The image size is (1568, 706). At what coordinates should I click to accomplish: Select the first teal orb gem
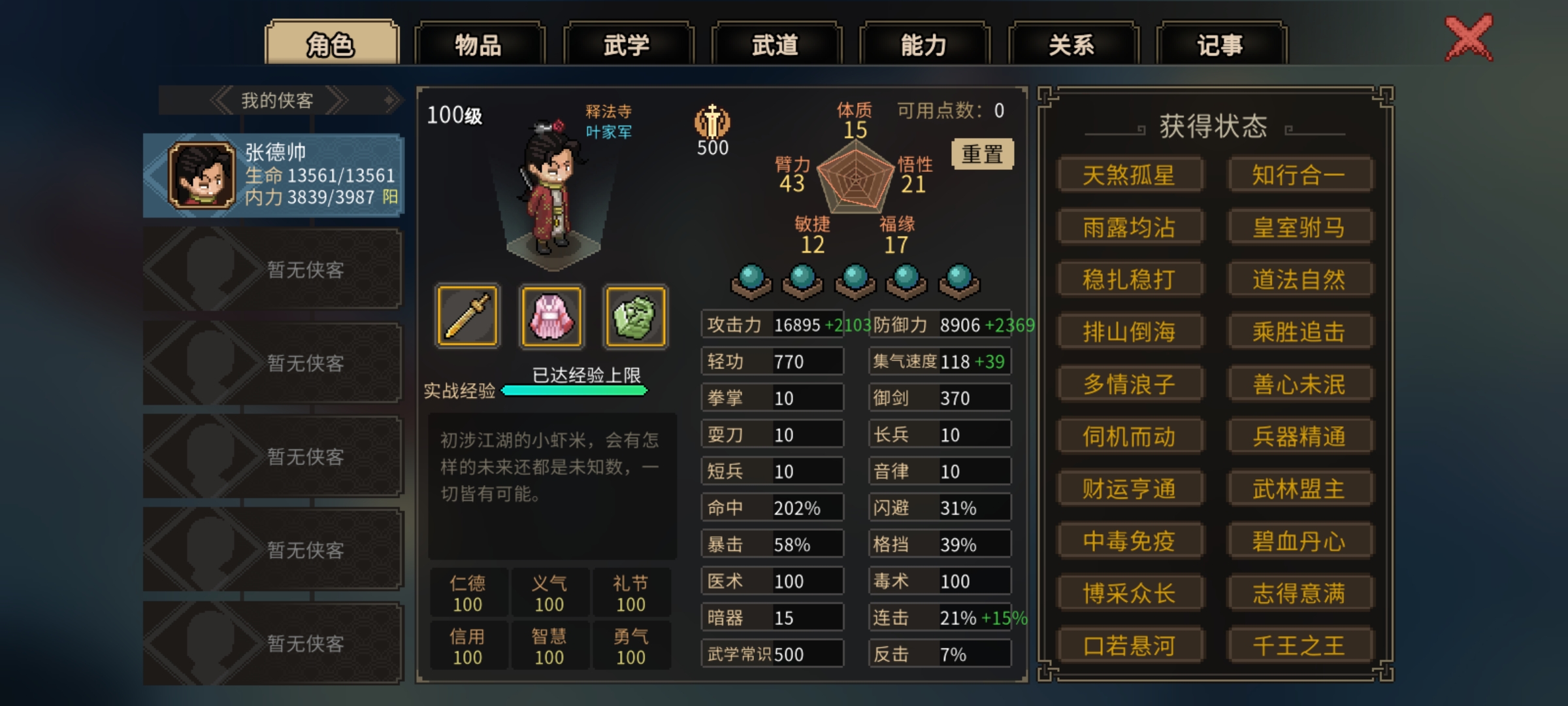pos(751,281)
